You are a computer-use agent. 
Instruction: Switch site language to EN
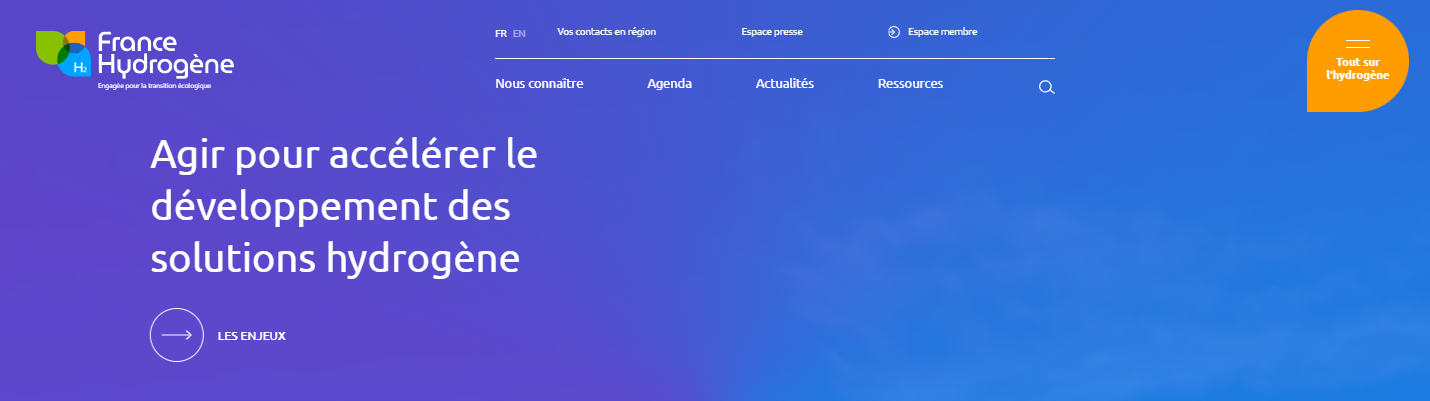[519, 33]
